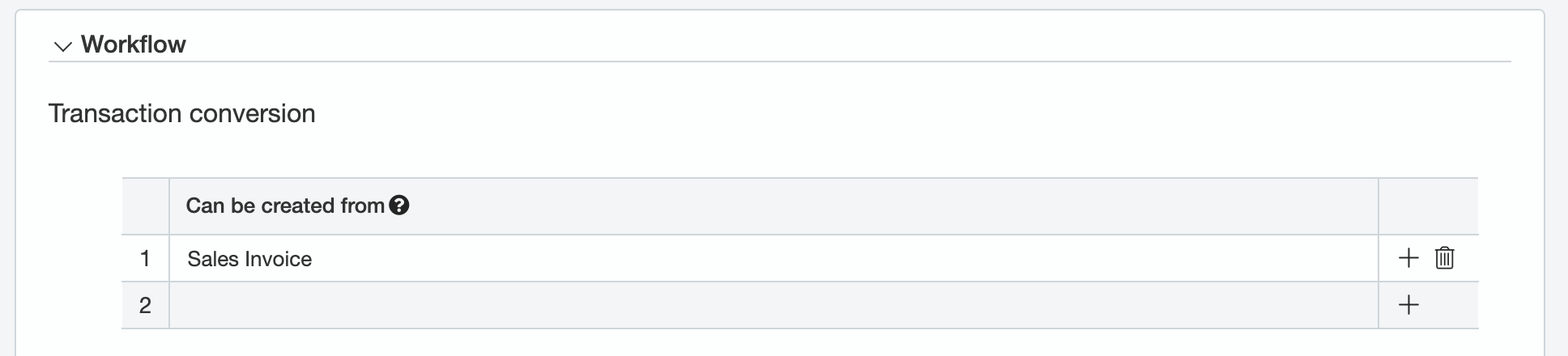
Task: Collapse the Workflow section chevron
Action: point(62,46)
